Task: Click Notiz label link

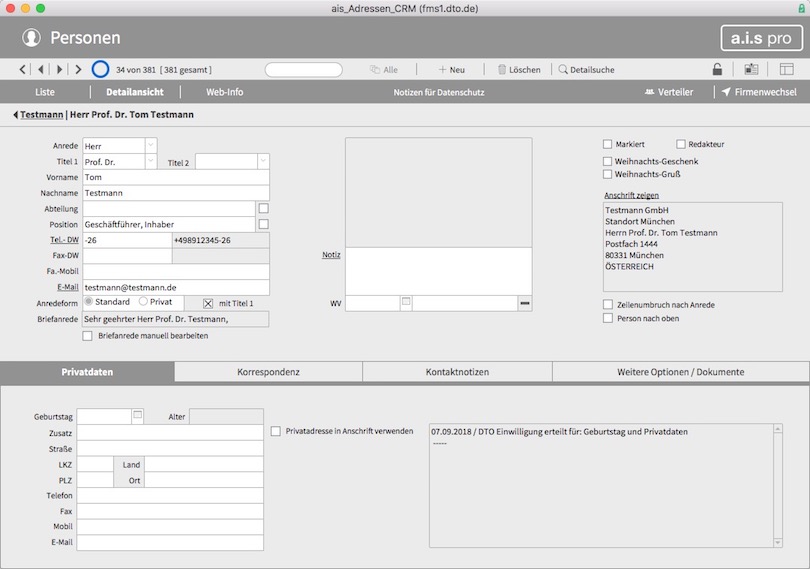Action: tap(331, 255)
